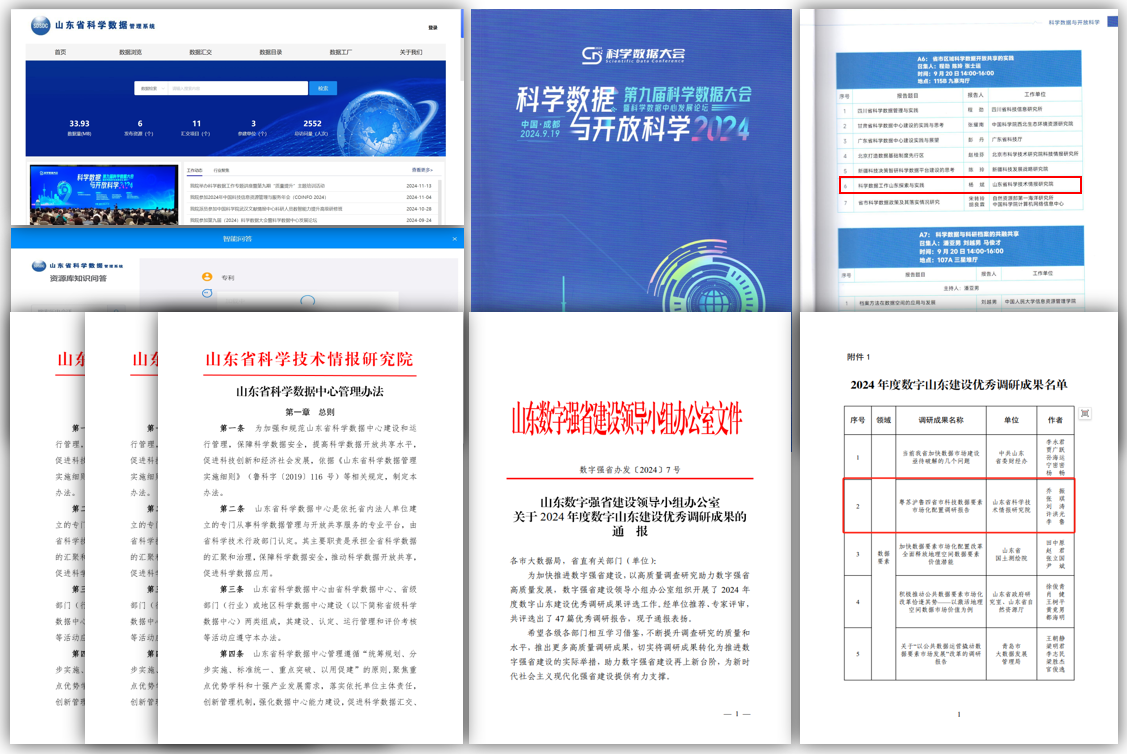Click 山东省科学技术情报研究院 in the highlighted program row
This screenshot has width=1127, height=754.
click(1023, 185)
